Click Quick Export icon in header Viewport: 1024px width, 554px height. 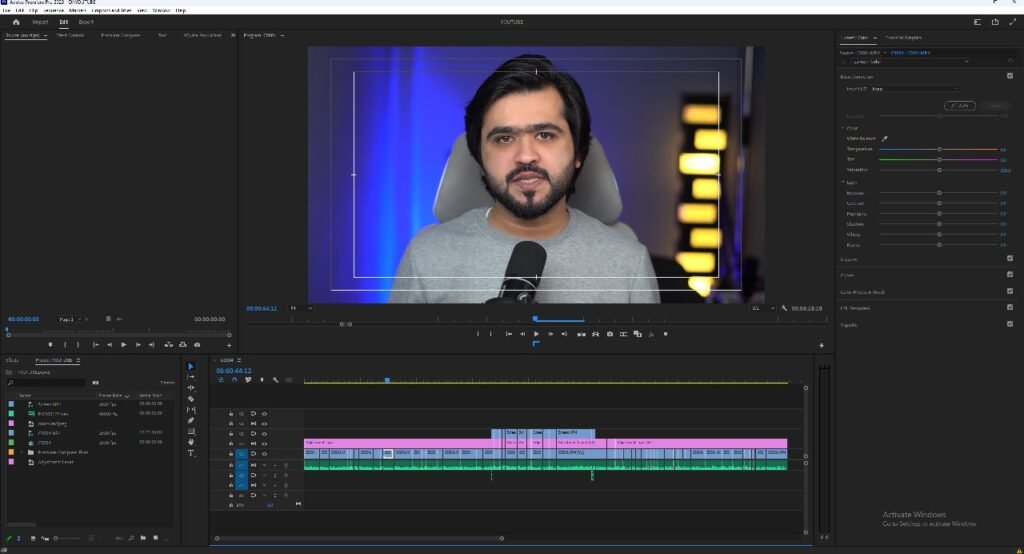pos(995,22)
